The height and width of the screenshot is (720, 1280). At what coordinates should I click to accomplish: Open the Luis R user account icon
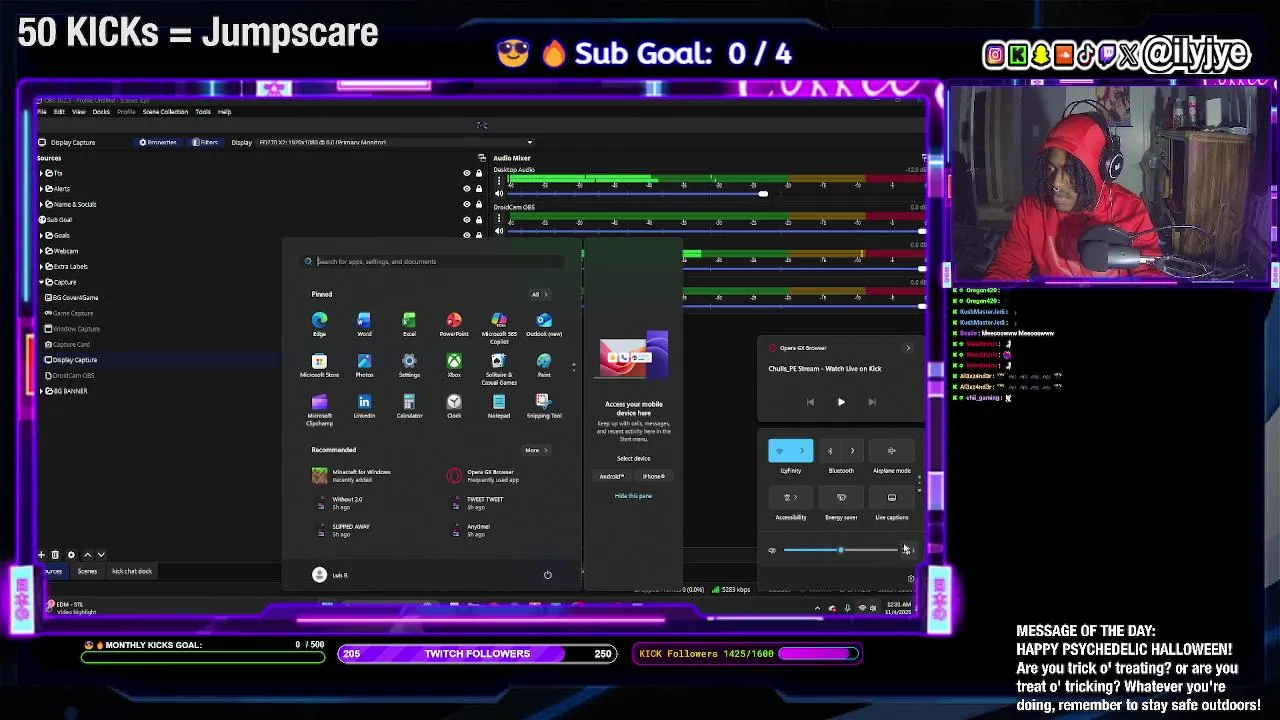[x=319, y=575]
